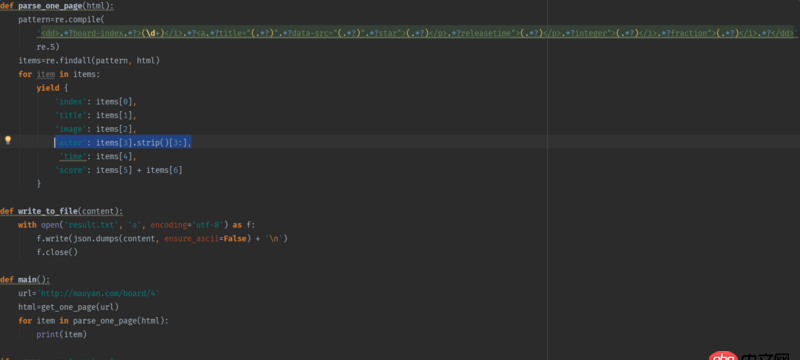Click "'score': items[5] + items[6]" line
The image size is (800, 360).
click(x=119, y=170)
